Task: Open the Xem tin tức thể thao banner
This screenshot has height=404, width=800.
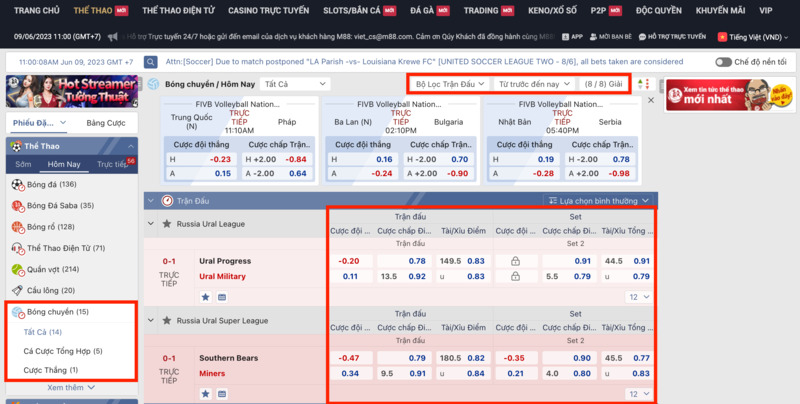Action: 730,95
